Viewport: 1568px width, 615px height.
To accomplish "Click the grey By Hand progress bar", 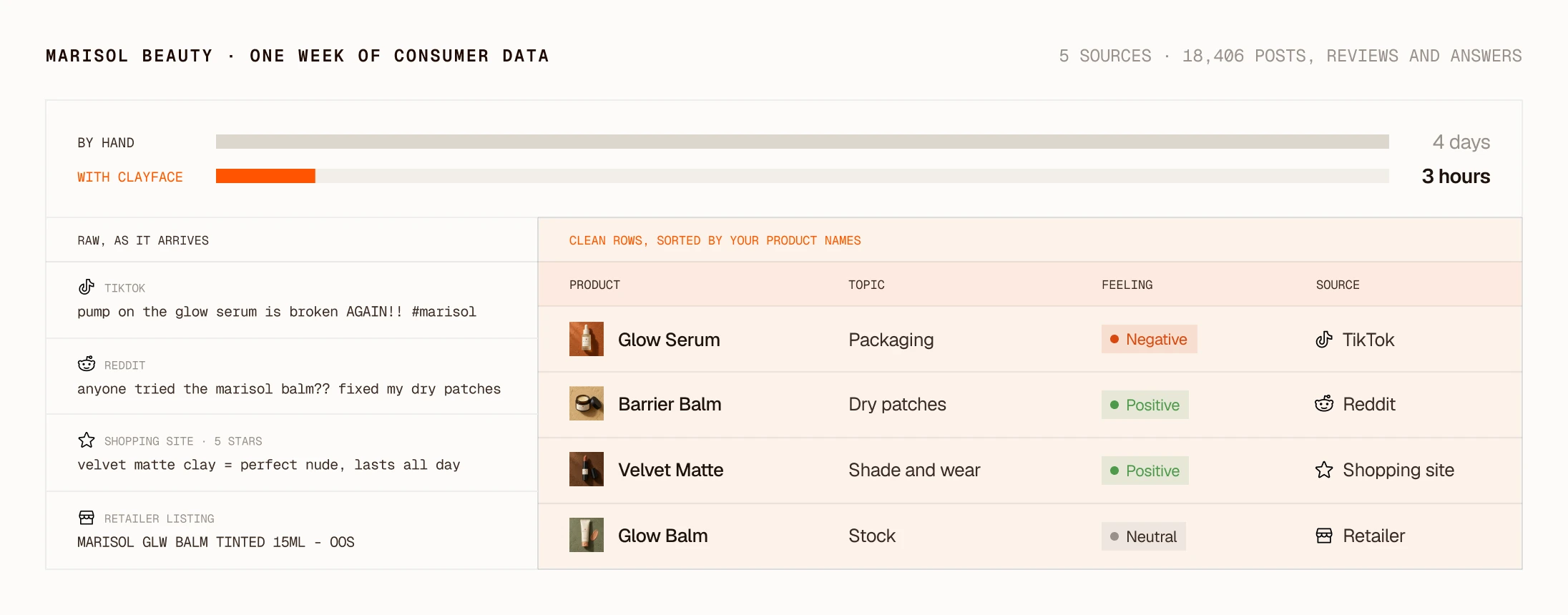I will point(803,142).
